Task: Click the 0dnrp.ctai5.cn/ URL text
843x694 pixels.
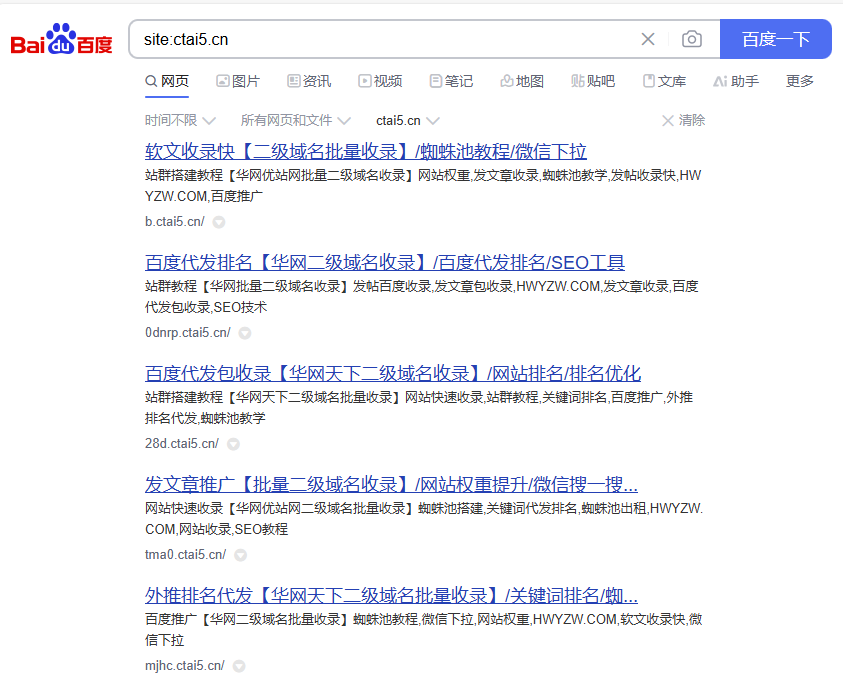Action: coord(188,333)
